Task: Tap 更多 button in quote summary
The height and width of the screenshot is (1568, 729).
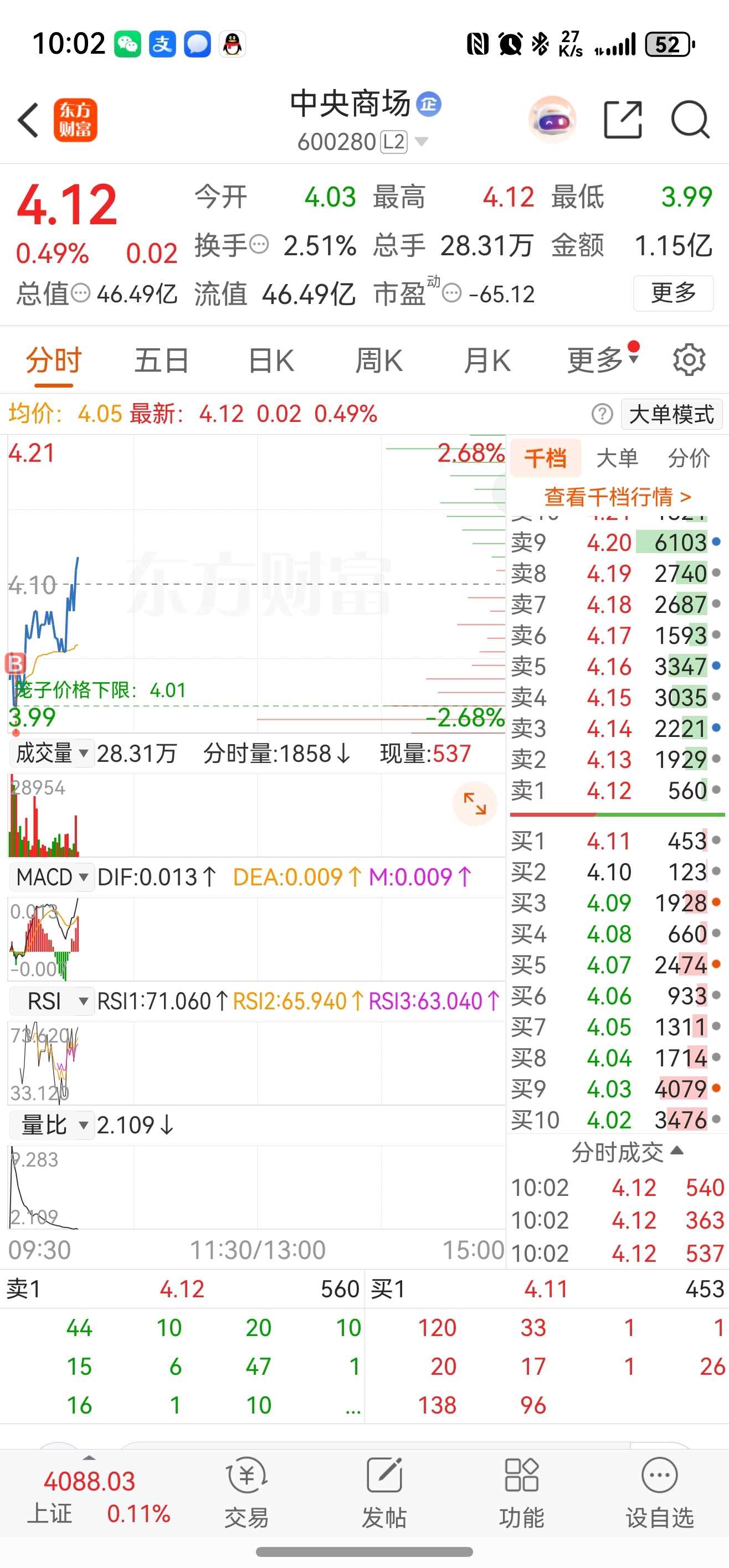Action: (673, 293)
